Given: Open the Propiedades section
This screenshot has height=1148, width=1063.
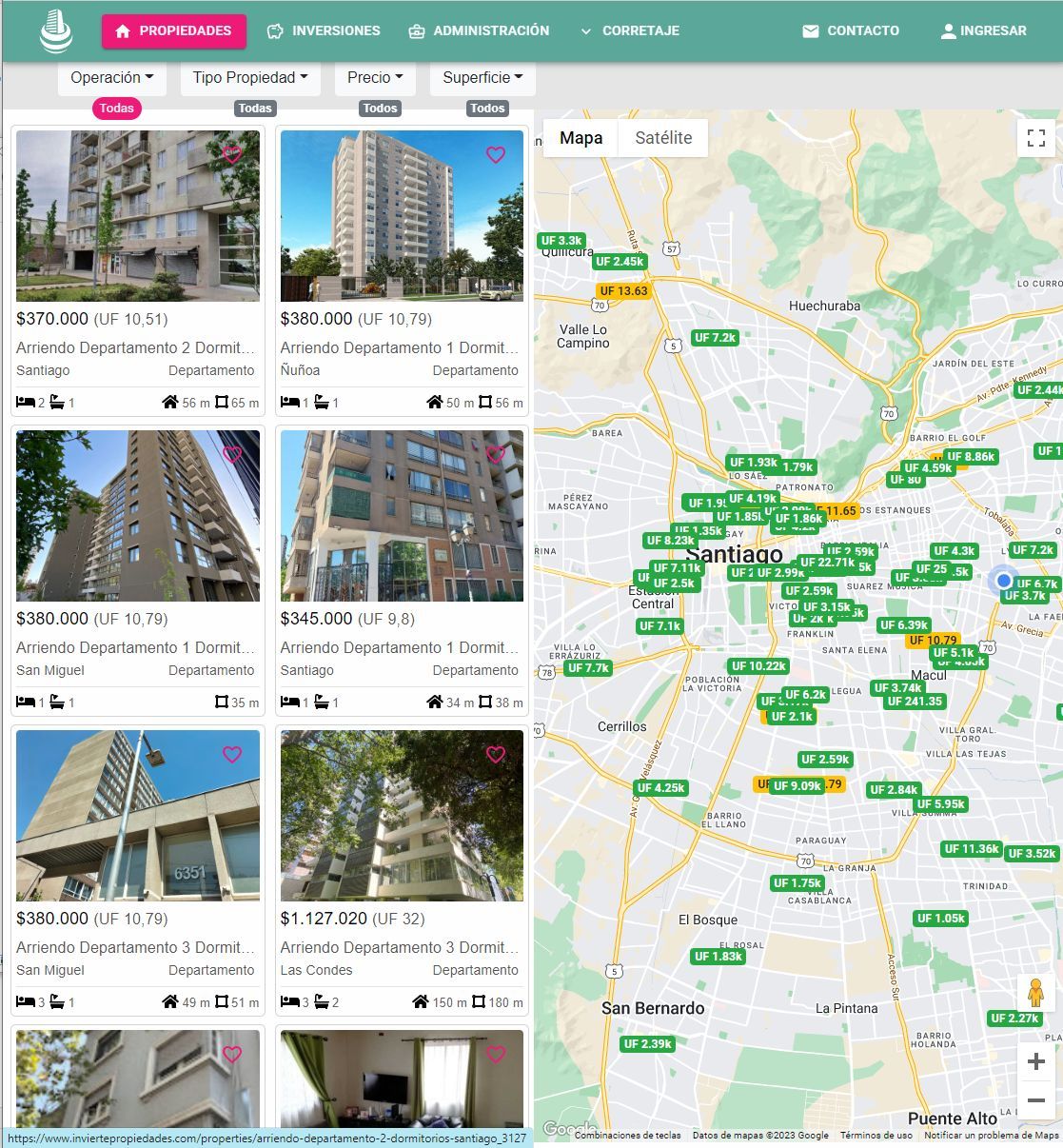Looking at the screenshot, I should pos(174,31).
